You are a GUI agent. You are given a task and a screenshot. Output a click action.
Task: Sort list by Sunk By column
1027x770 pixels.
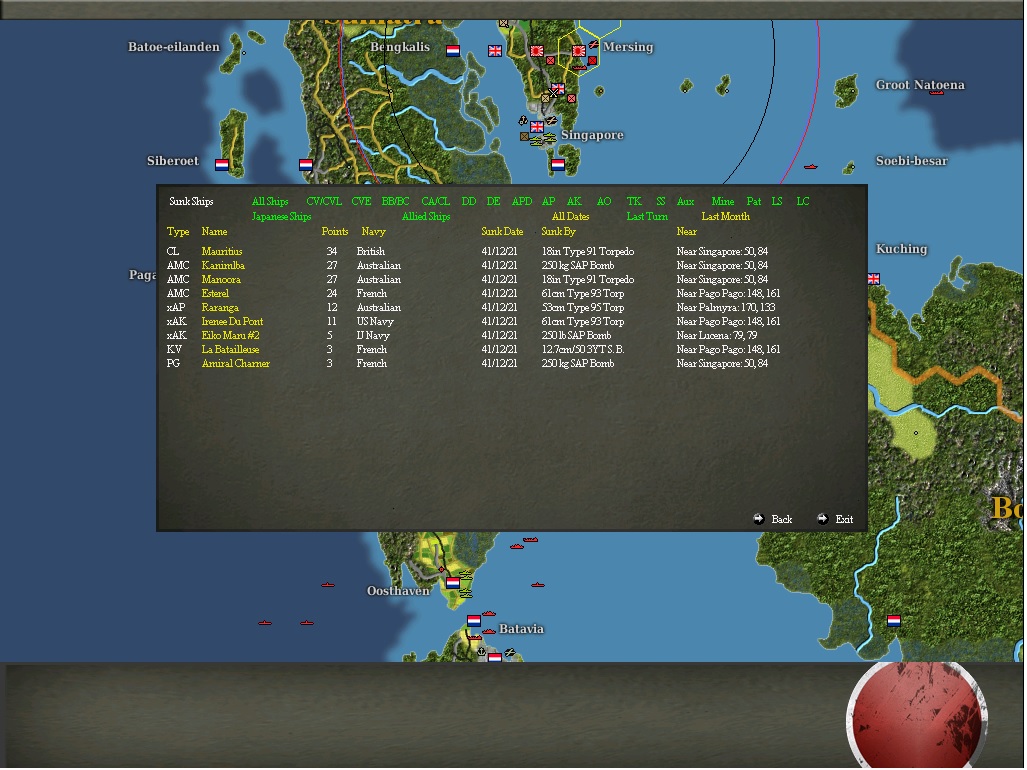click(559, 232)
